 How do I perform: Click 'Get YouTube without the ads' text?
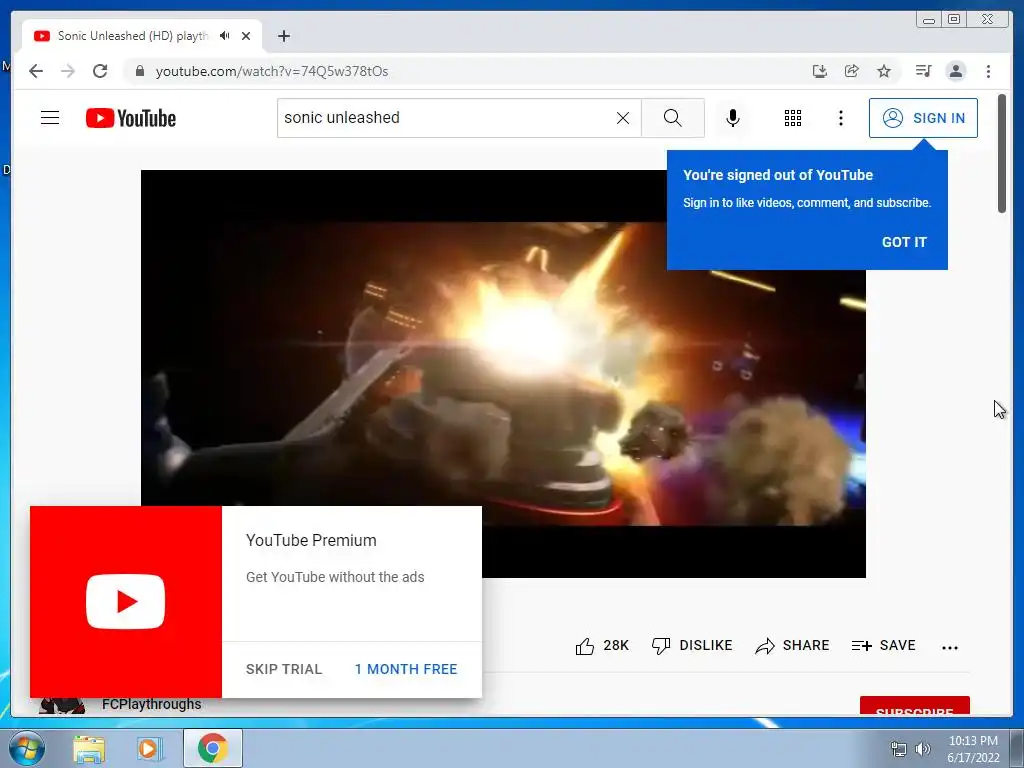click(335, 577)
